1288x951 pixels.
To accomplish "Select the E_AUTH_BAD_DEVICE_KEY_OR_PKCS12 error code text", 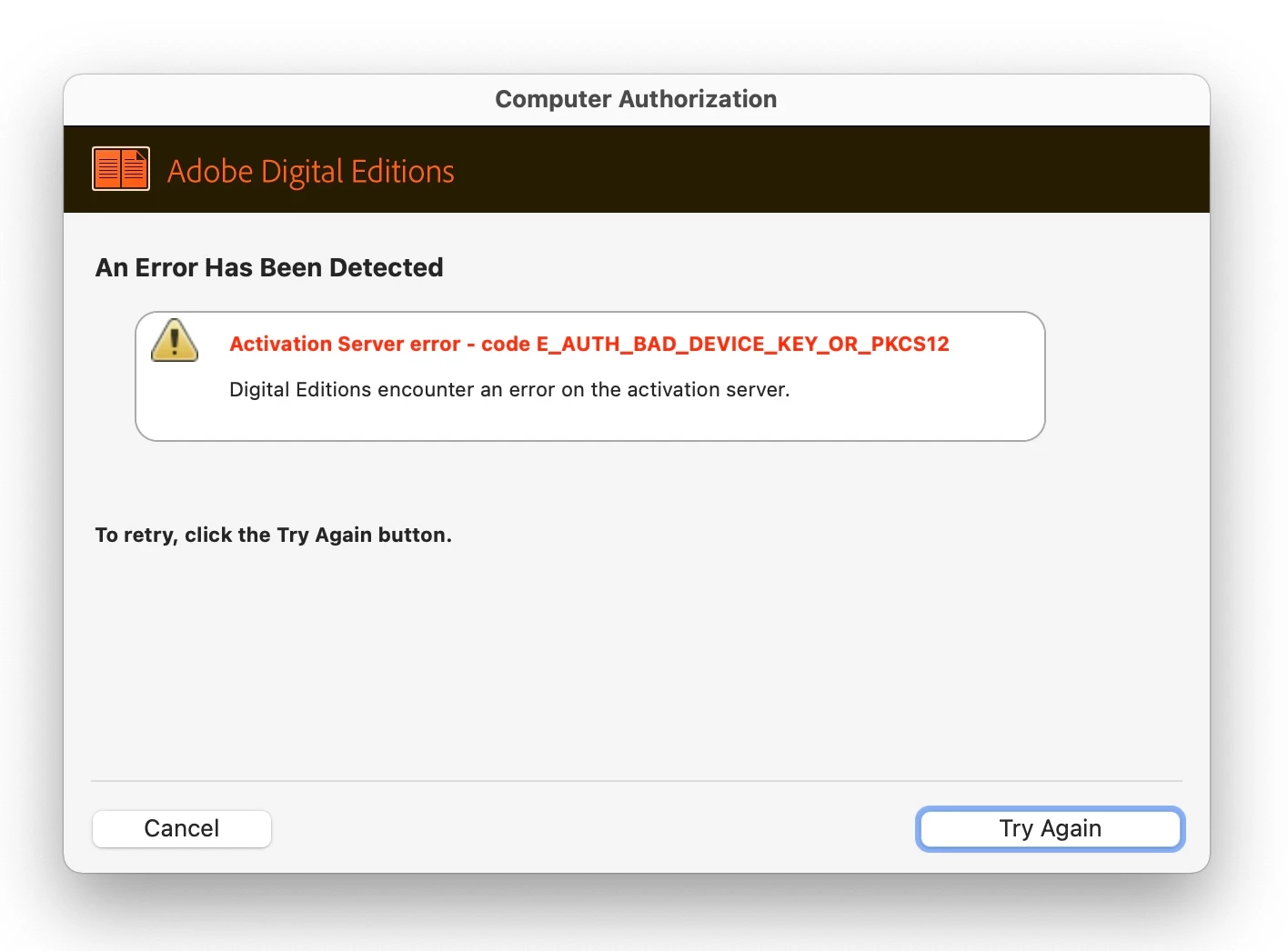I will click(x=742, y=344).
